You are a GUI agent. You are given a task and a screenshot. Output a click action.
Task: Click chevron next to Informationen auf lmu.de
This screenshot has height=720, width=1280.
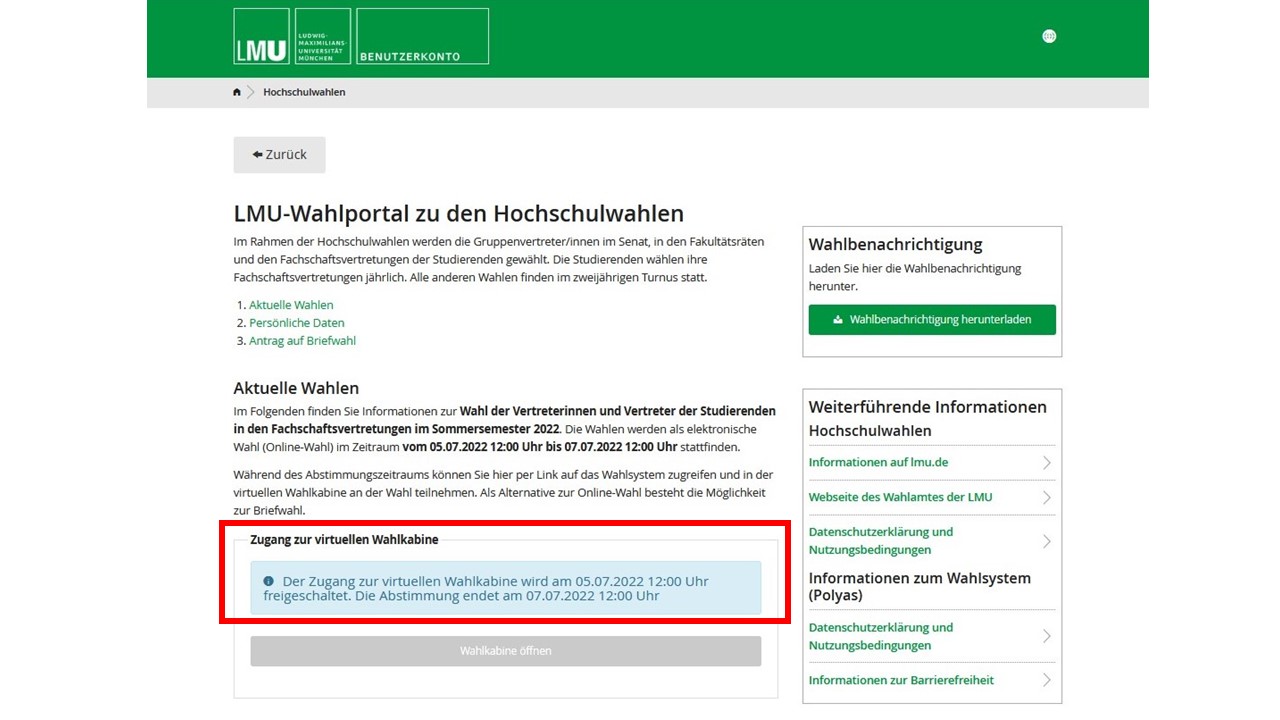[x=1046, y=463]
